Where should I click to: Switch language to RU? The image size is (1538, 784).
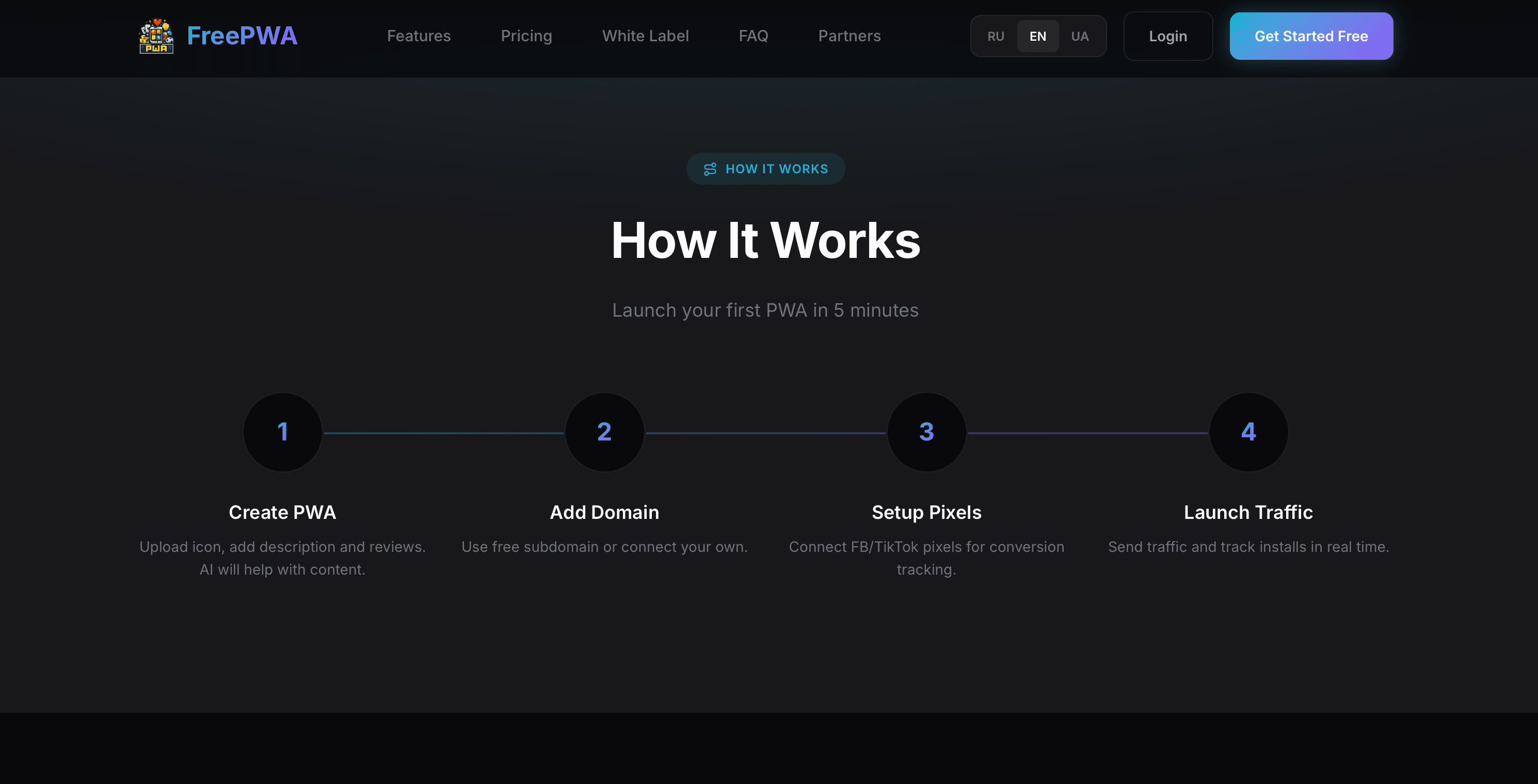[x=995, y=37]
